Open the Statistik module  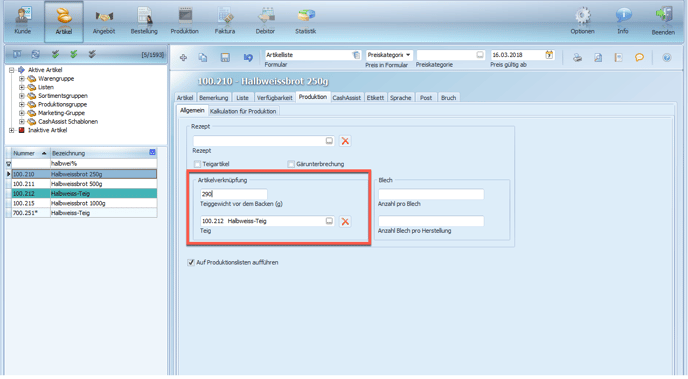306,21
